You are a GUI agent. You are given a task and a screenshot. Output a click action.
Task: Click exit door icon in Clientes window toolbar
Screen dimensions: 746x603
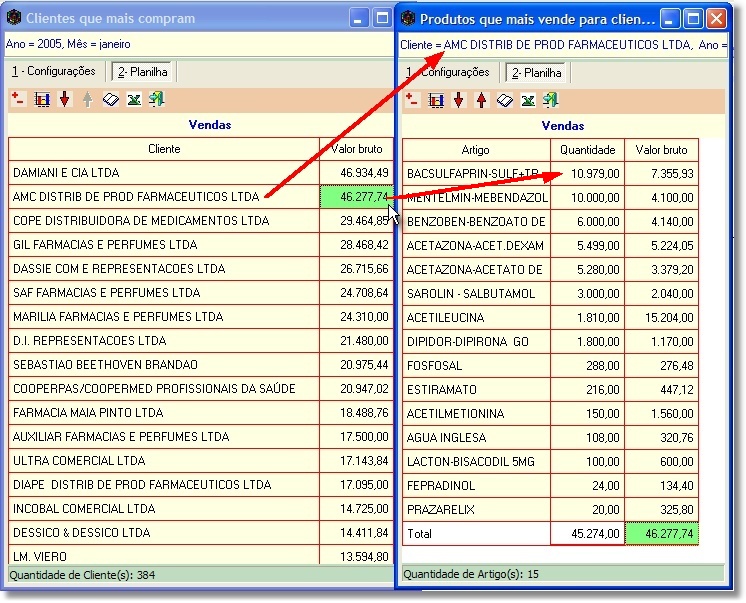[x=157, y=99]
